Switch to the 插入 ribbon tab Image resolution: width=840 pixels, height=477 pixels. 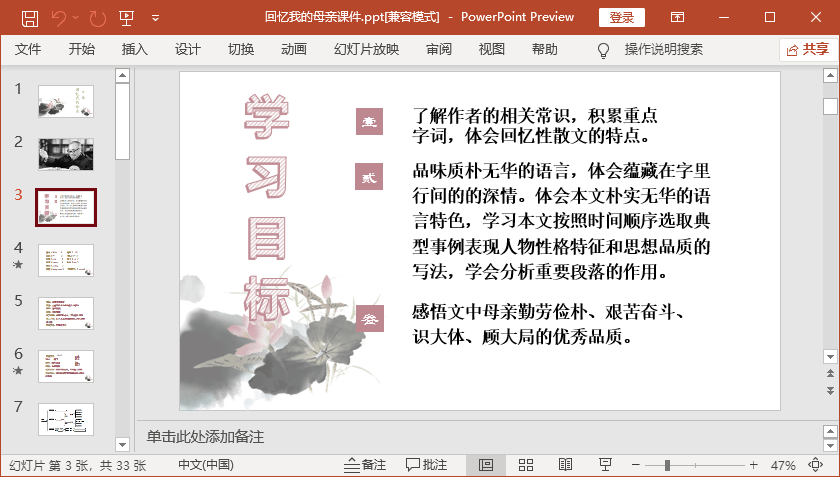pos(134,49)
